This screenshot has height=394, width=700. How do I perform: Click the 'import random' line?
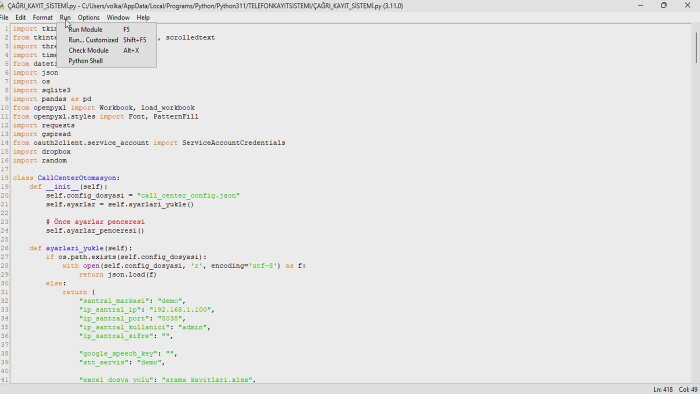[40, 161]
